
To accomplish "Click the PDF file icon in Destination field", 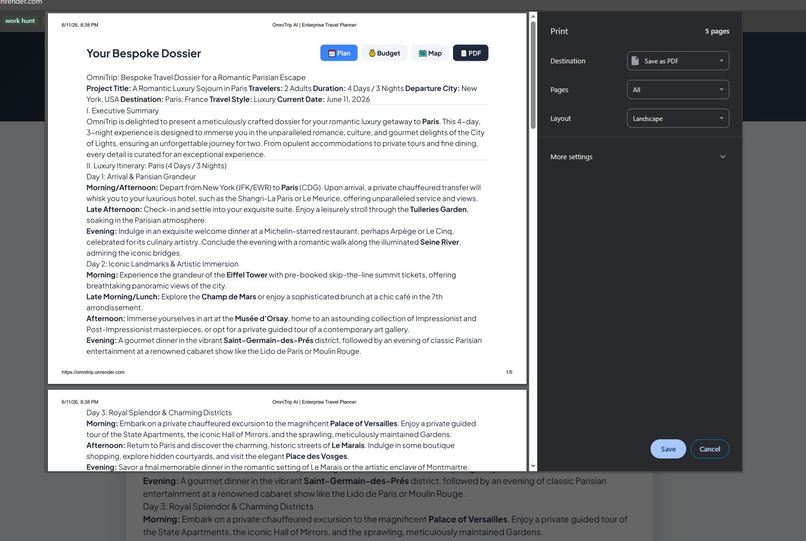I will click(x=635, y=61).
